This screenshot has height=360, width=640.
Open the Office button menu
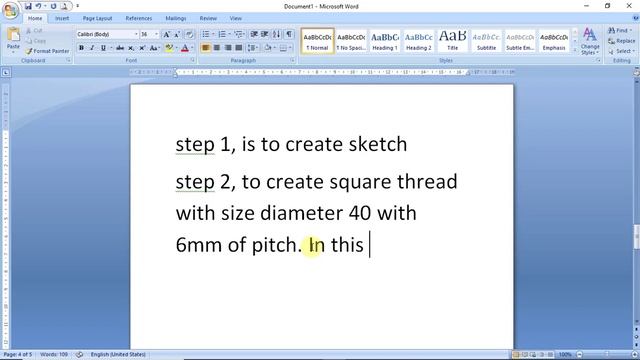(x=10, y=10)
